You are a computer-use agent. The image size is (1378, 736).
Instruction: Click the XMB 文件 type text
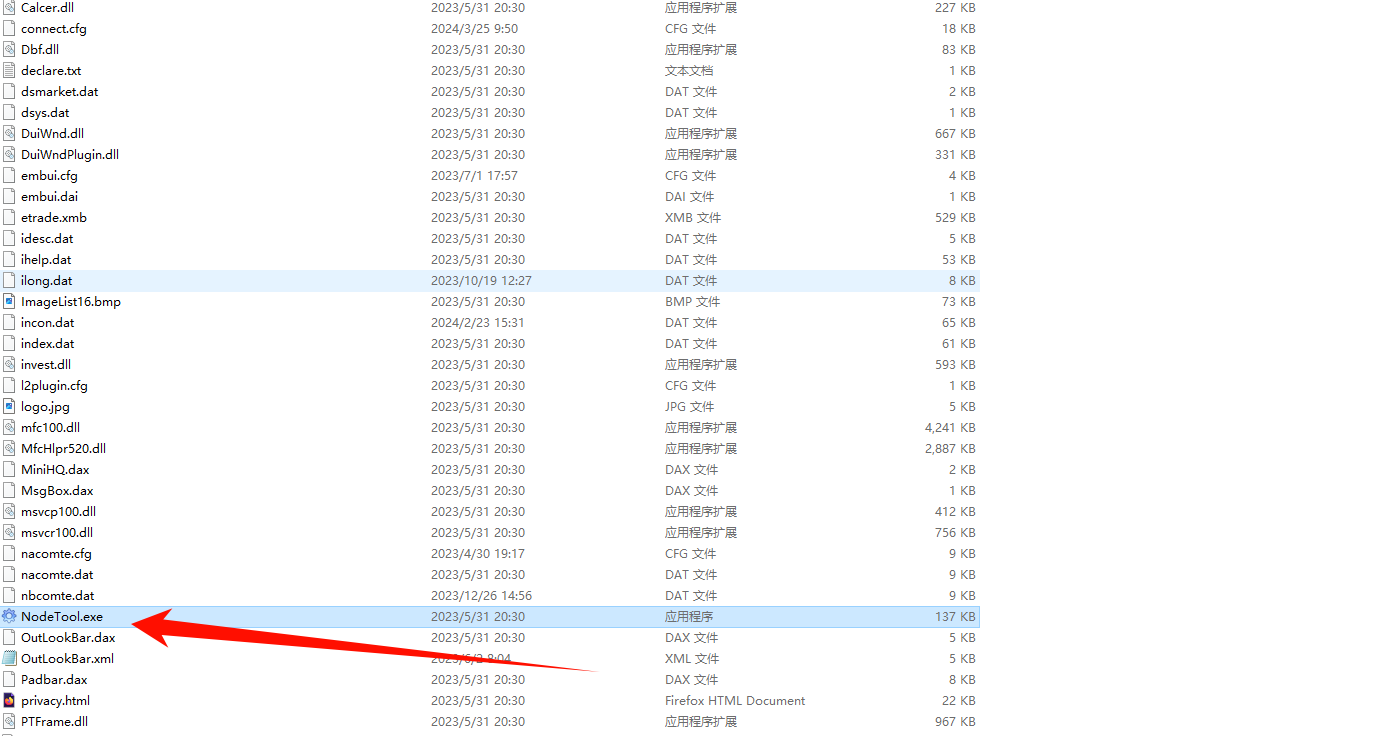click(693, 218)
